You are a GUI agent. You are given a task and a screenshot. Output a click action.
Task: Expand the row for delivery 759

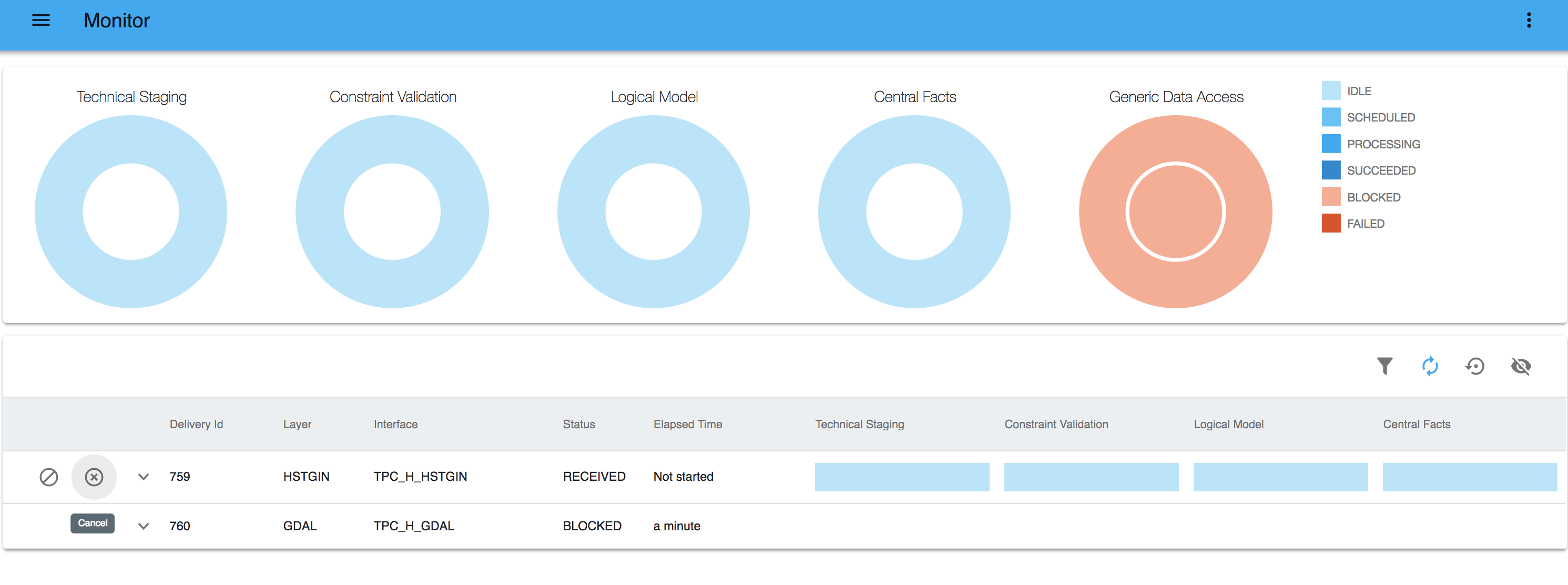click(x=143, y=477)
